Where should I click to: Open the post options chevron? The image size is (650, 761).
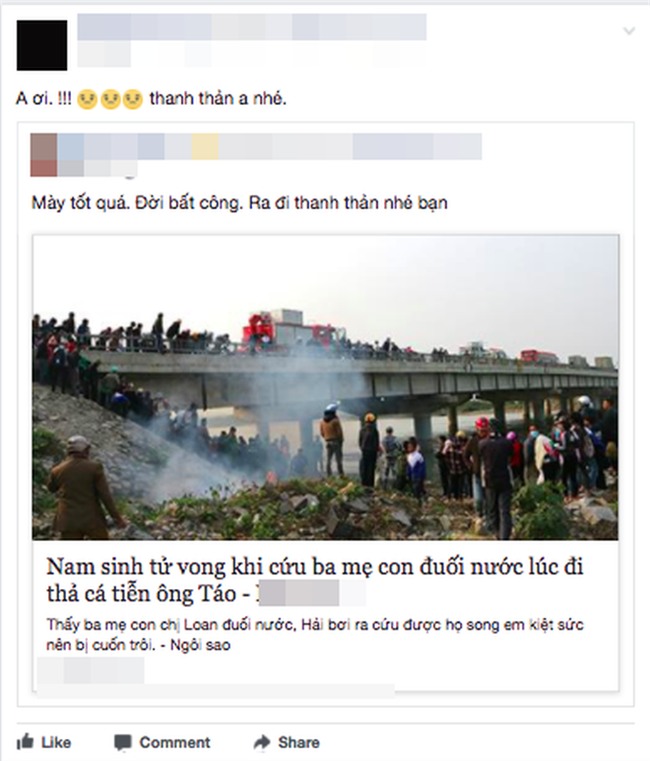click(629, 31)
